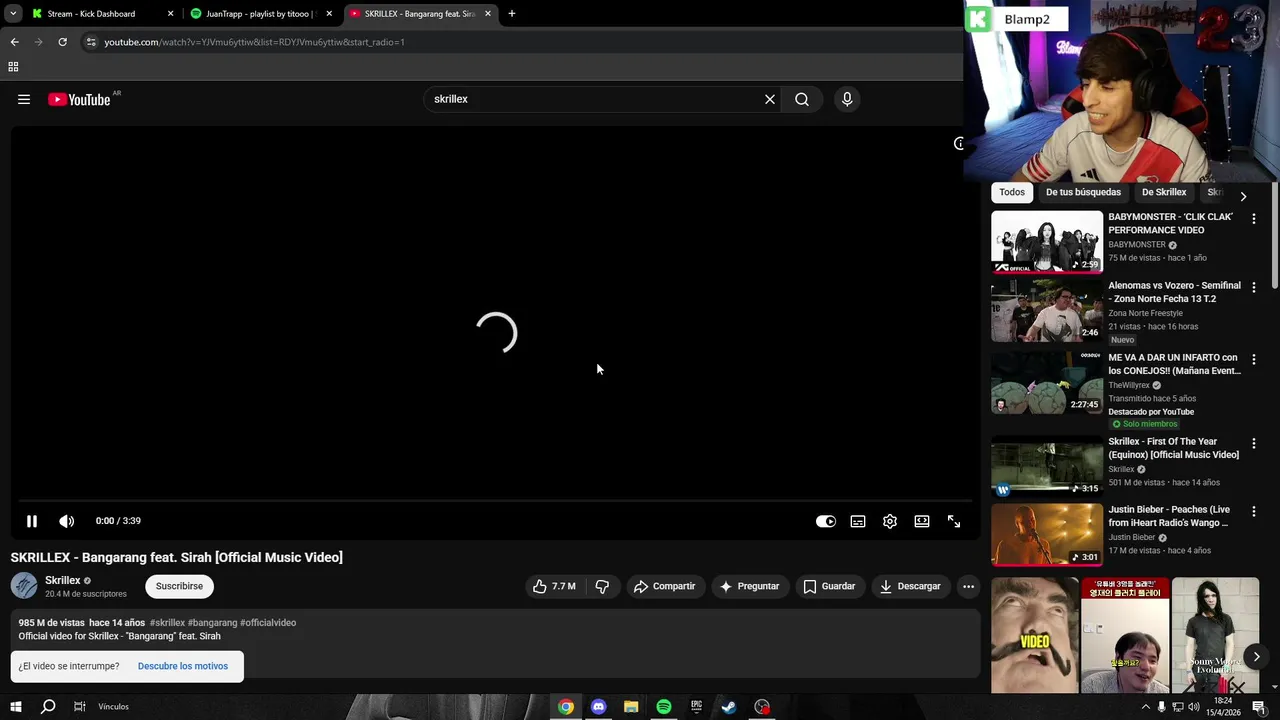Open Steam from the taskbar
This screenshot has height=720, width=1280.
729,707
